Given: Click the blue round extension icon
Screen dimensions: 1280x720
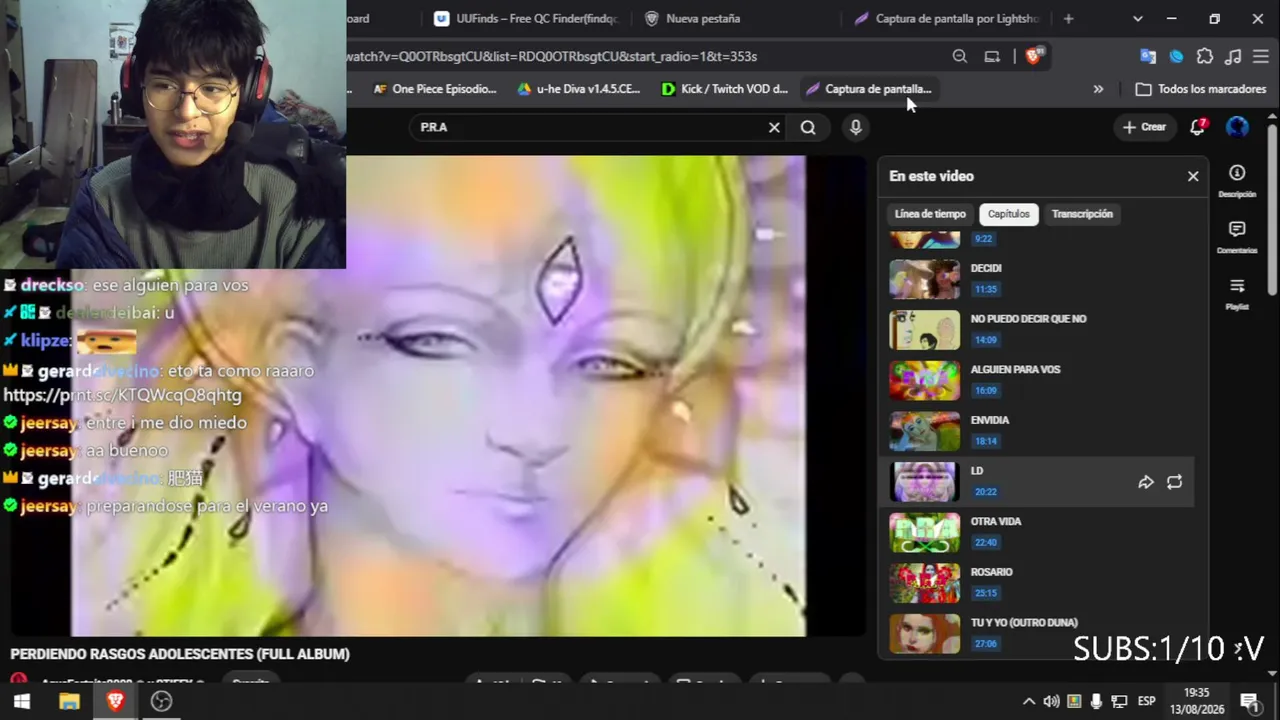Looking at the screenshot, I should tap(1177, 57).
